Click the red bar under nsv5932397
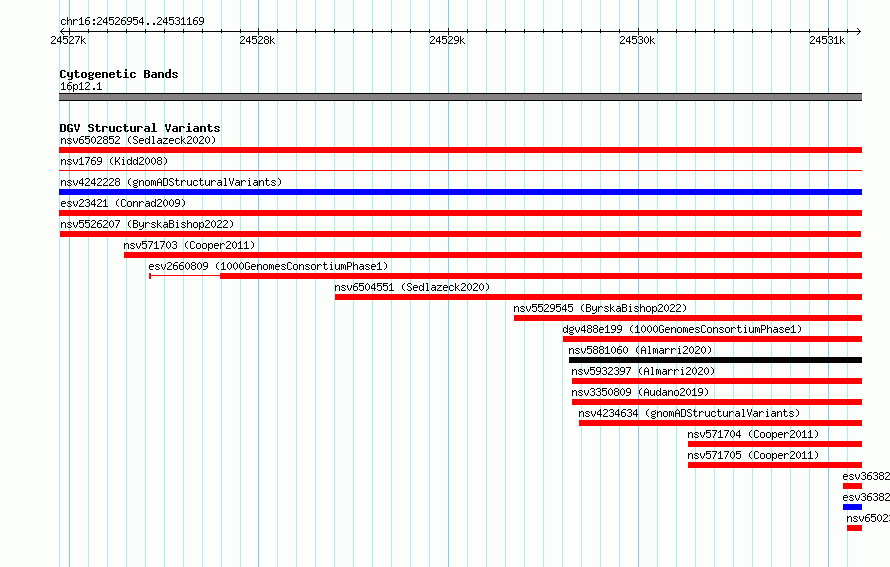The width and height of the screenshot is (890, 567). (x=717, y=381)
